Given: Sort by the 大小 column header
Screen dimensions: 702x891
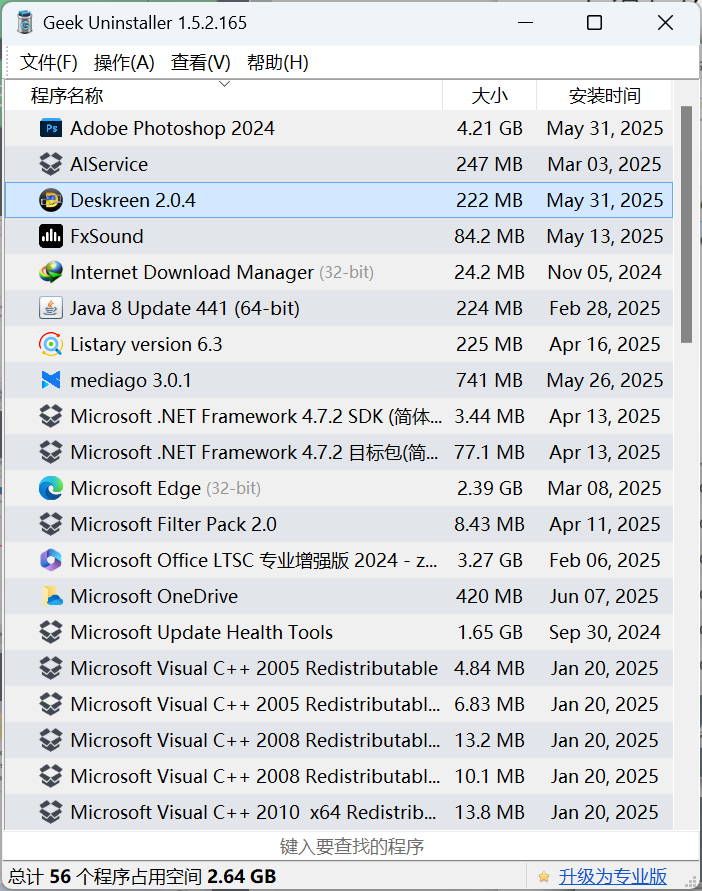Looking at the screenshot, I should pyautogui.click(x=489, y=95).
